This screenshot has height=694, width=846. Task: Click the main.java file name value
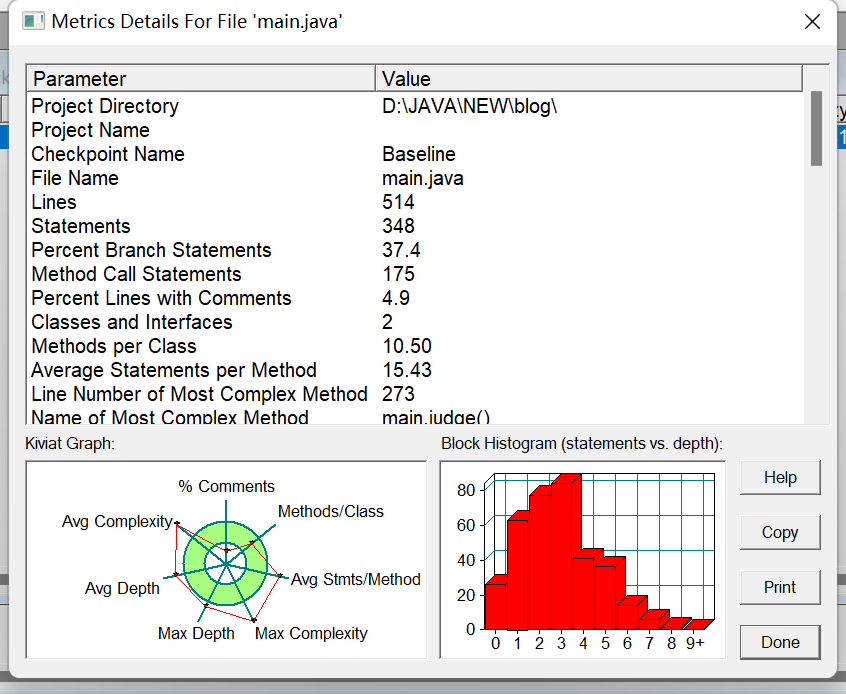click(422, 179)
